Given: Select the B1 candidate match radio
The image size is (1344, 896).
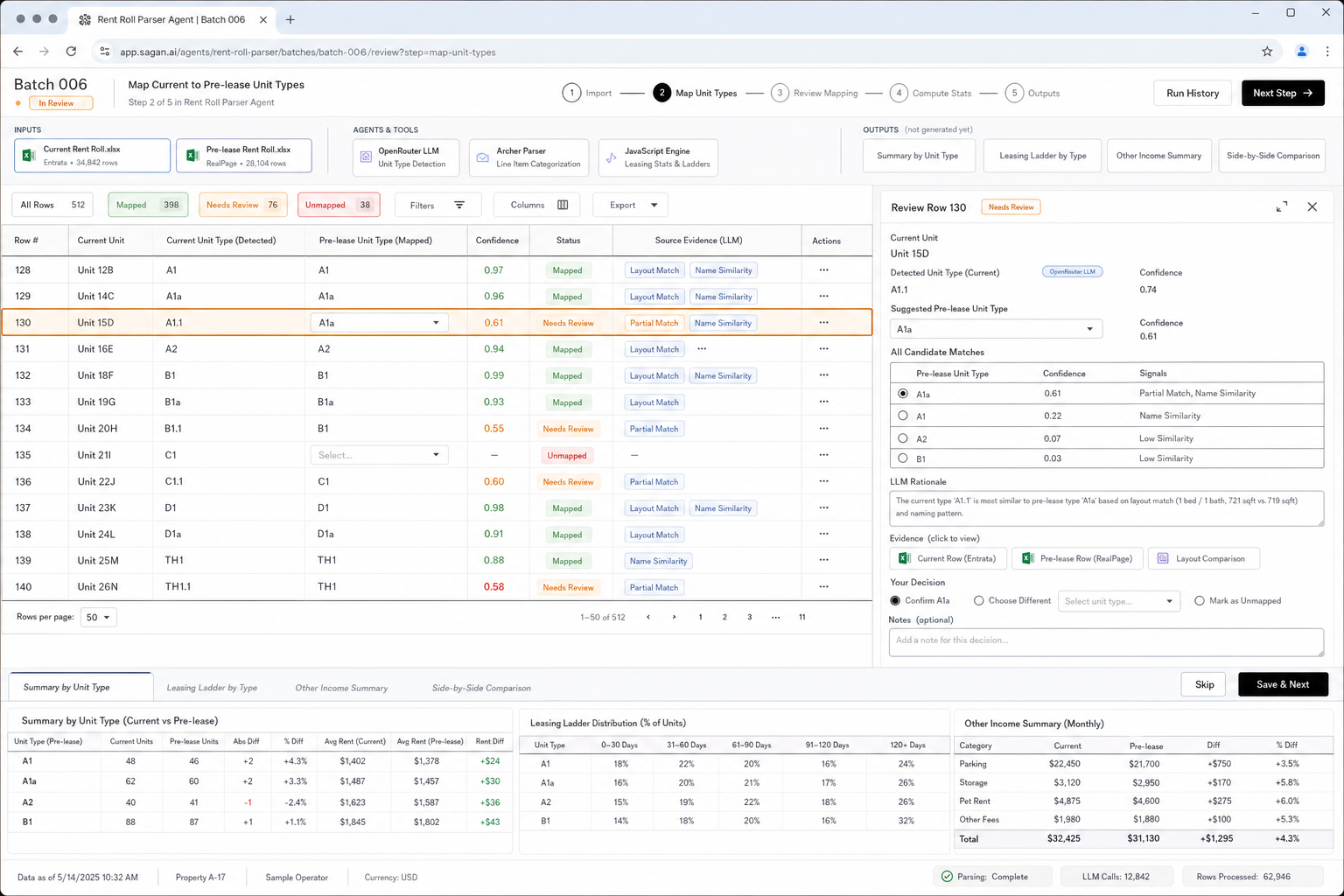Looking at the screenshot, I should pos(903,458).
